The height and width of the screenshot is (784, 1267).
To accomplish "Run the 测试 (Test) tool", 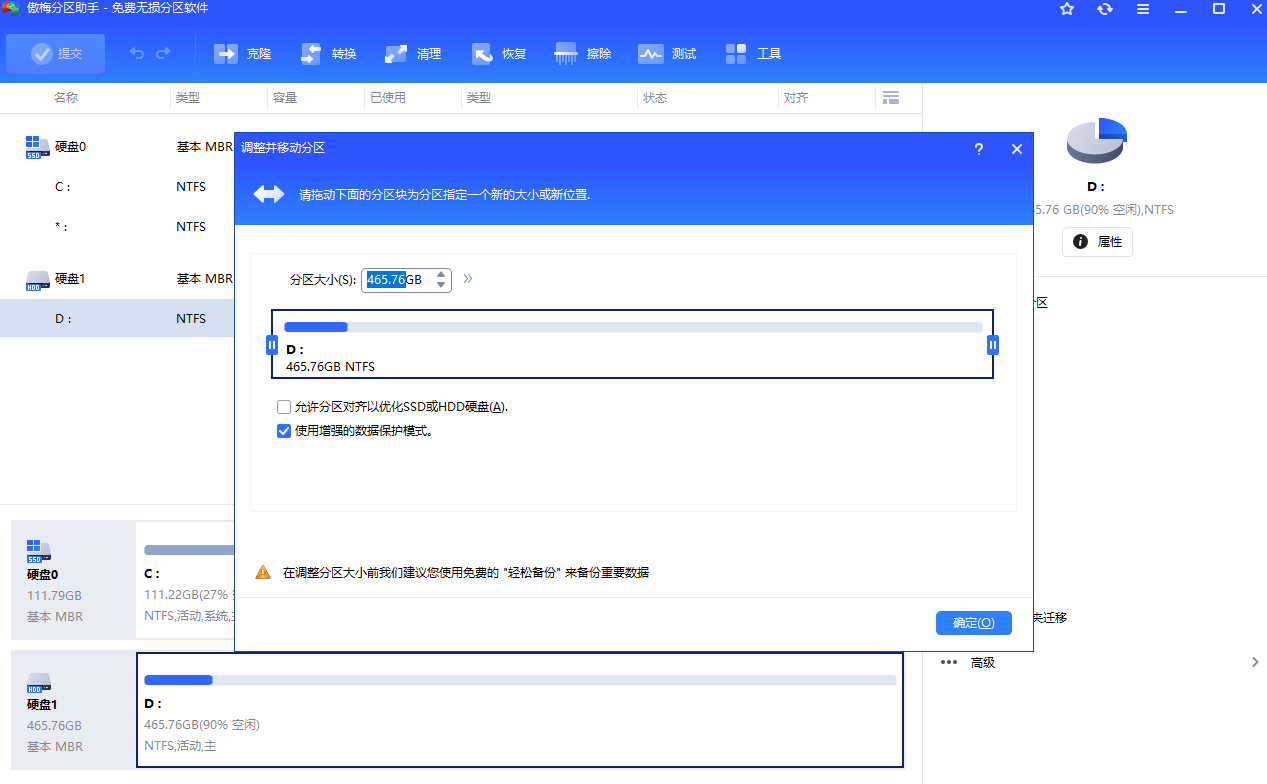I will [666, 53].
